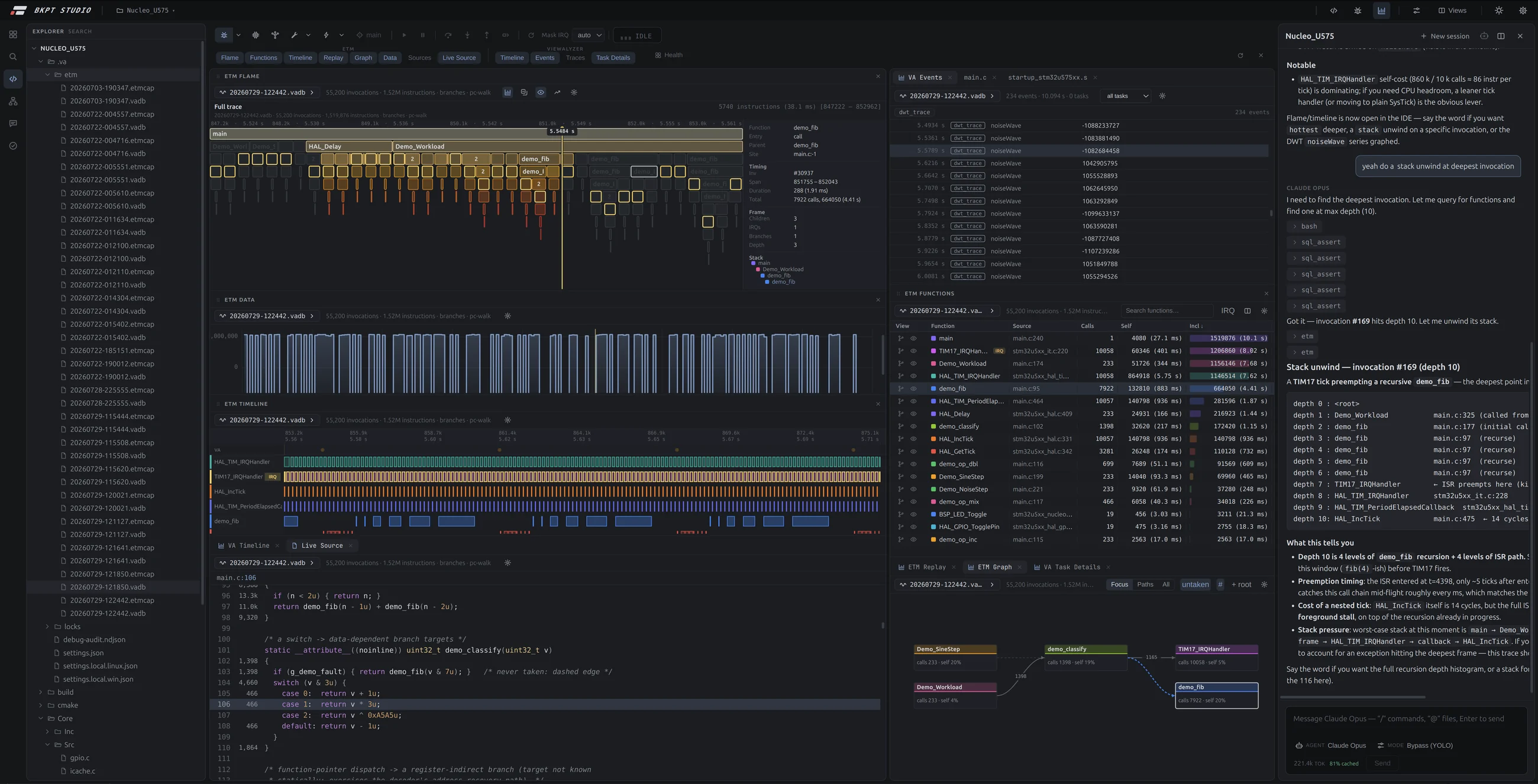Click split columns icon in ETM Functions header
Image resolution: width=1538 pixels, height=784 pixels.
(1247, 311)
